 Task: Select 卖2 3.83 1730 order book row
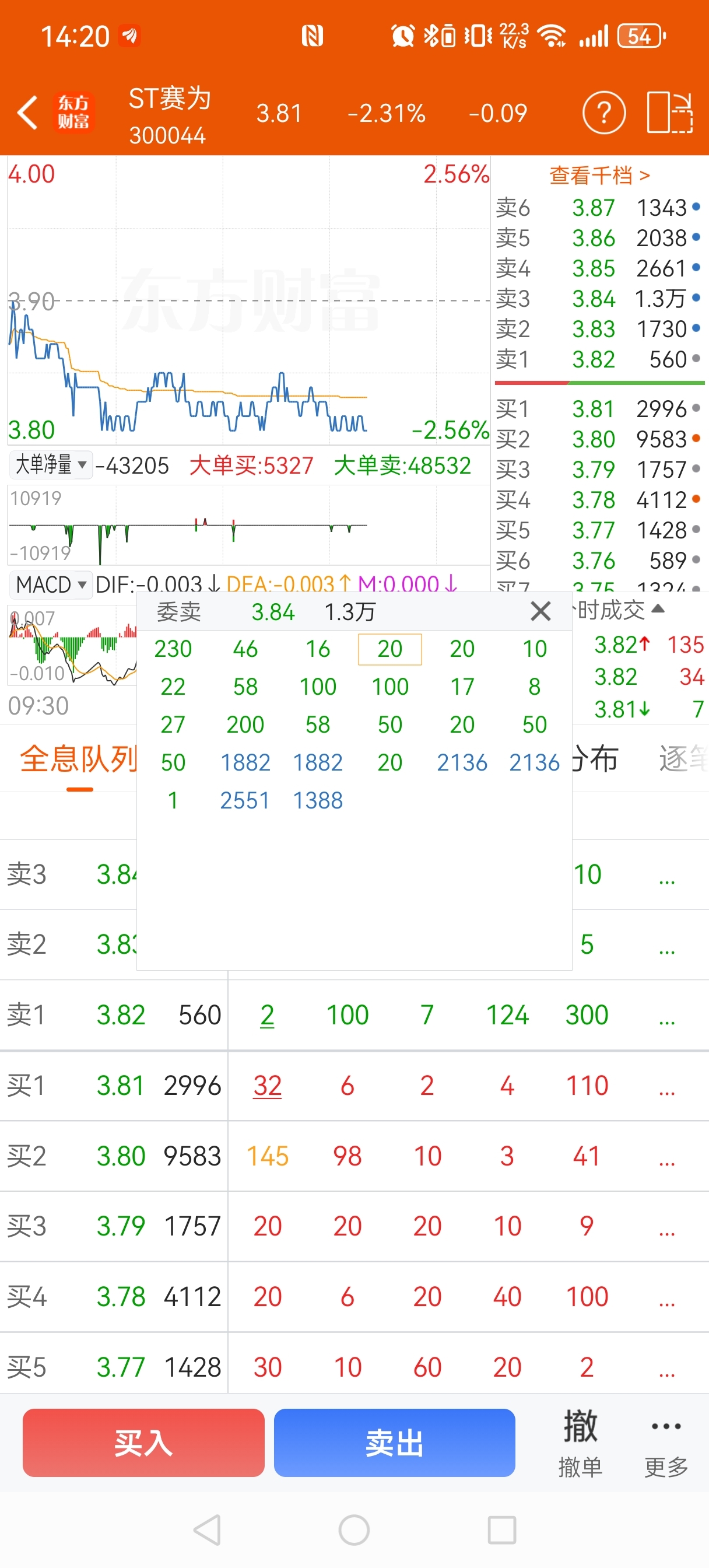[599, 330]
